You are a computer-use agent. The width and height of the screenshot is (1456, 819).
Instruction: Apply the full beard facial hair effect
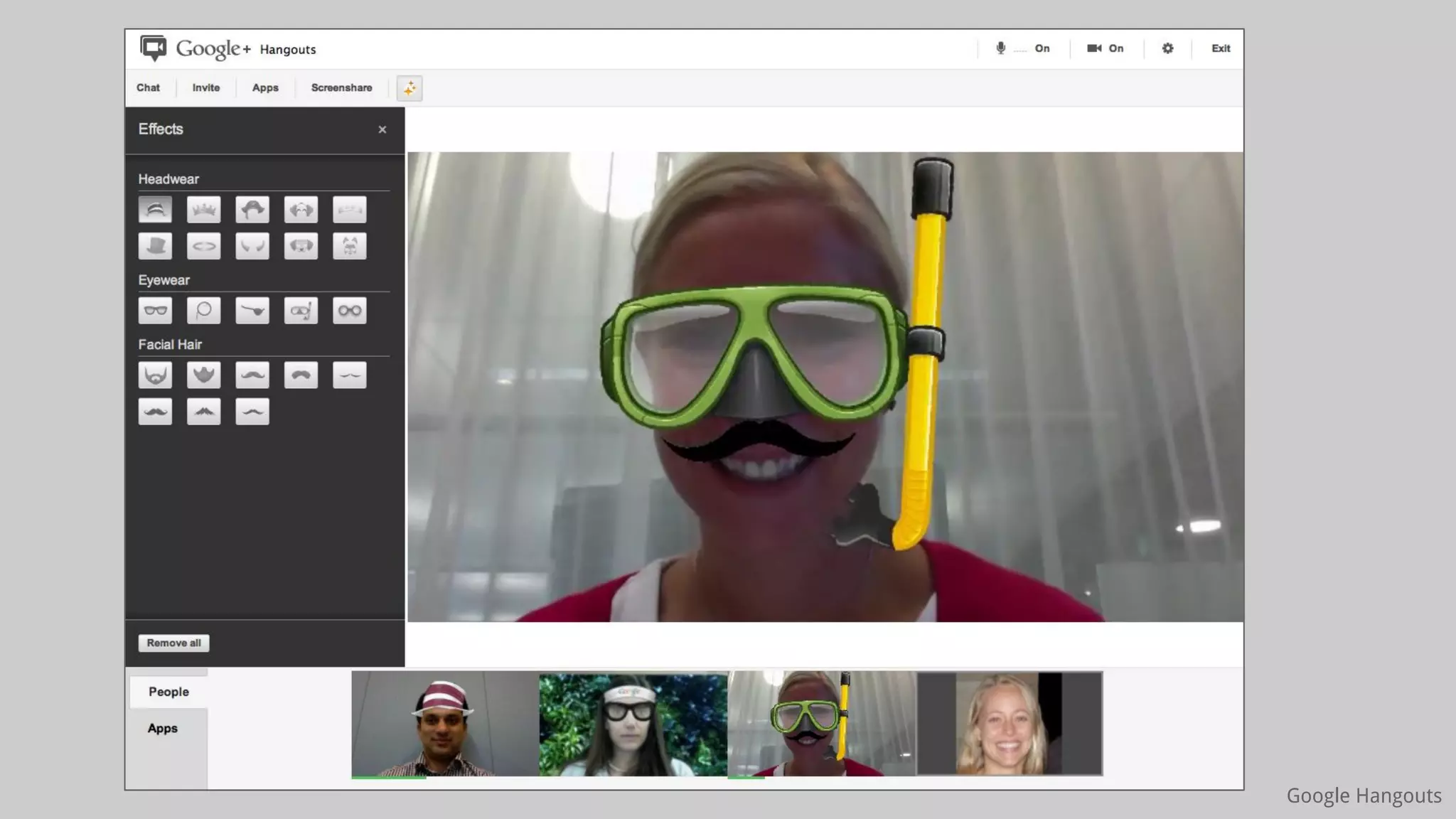click(x=155, y=375)
